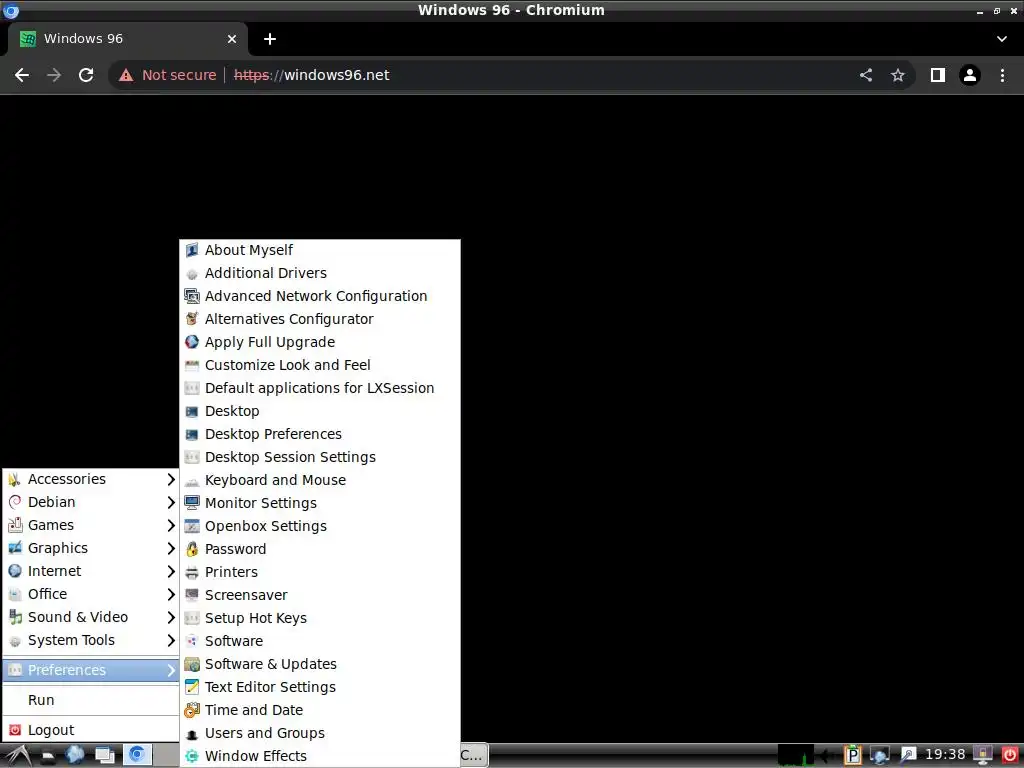
Task: Click the red power button in tray
Action: click(1010, 756)
